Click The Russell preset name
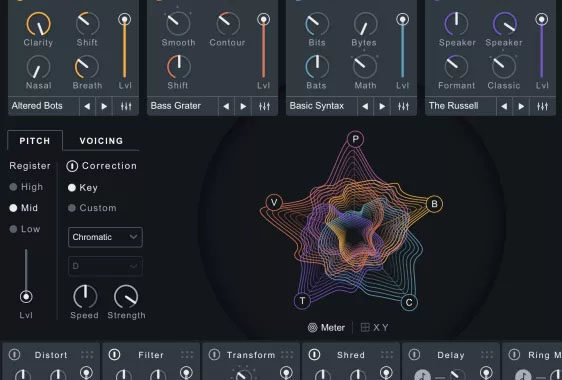The width and height of the screenshot is (562, 380). point(453,106)
